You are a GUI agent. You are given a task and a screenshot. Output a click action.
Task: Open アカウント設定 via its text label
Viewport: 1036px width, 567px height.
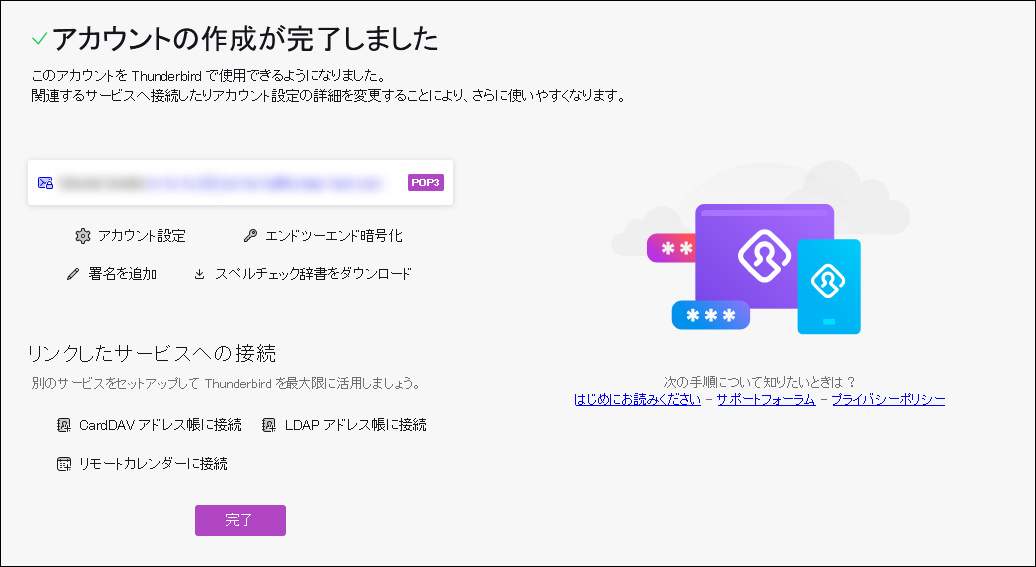tap(141, 236)
